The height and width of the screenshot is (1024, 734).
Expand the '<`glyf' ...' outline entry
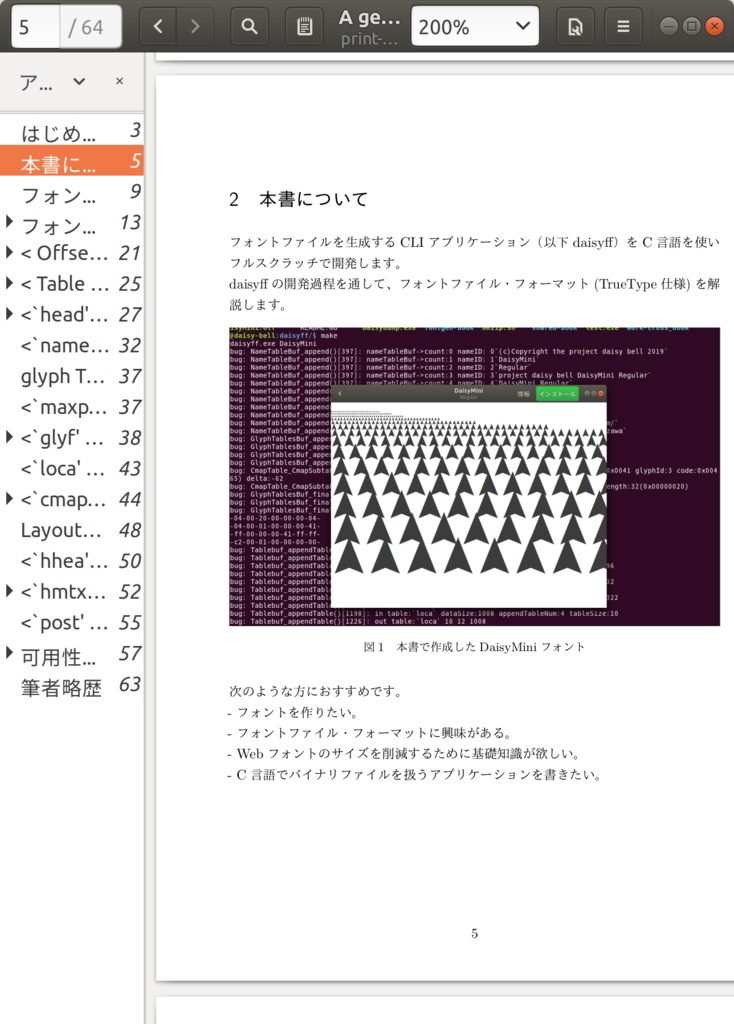pyautogui.click(x=9, y=437)
